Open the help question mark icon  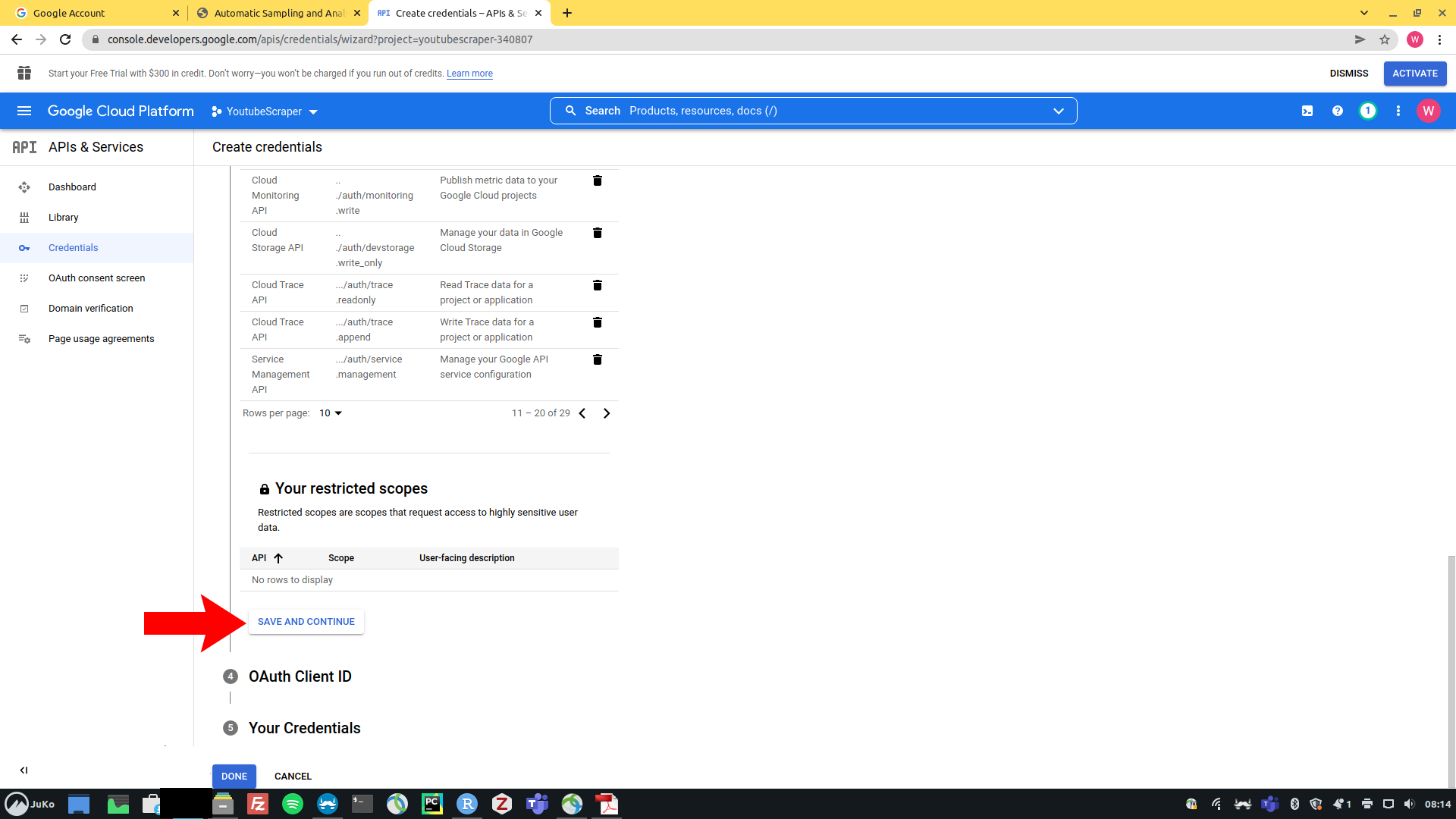coord(1338,111)
